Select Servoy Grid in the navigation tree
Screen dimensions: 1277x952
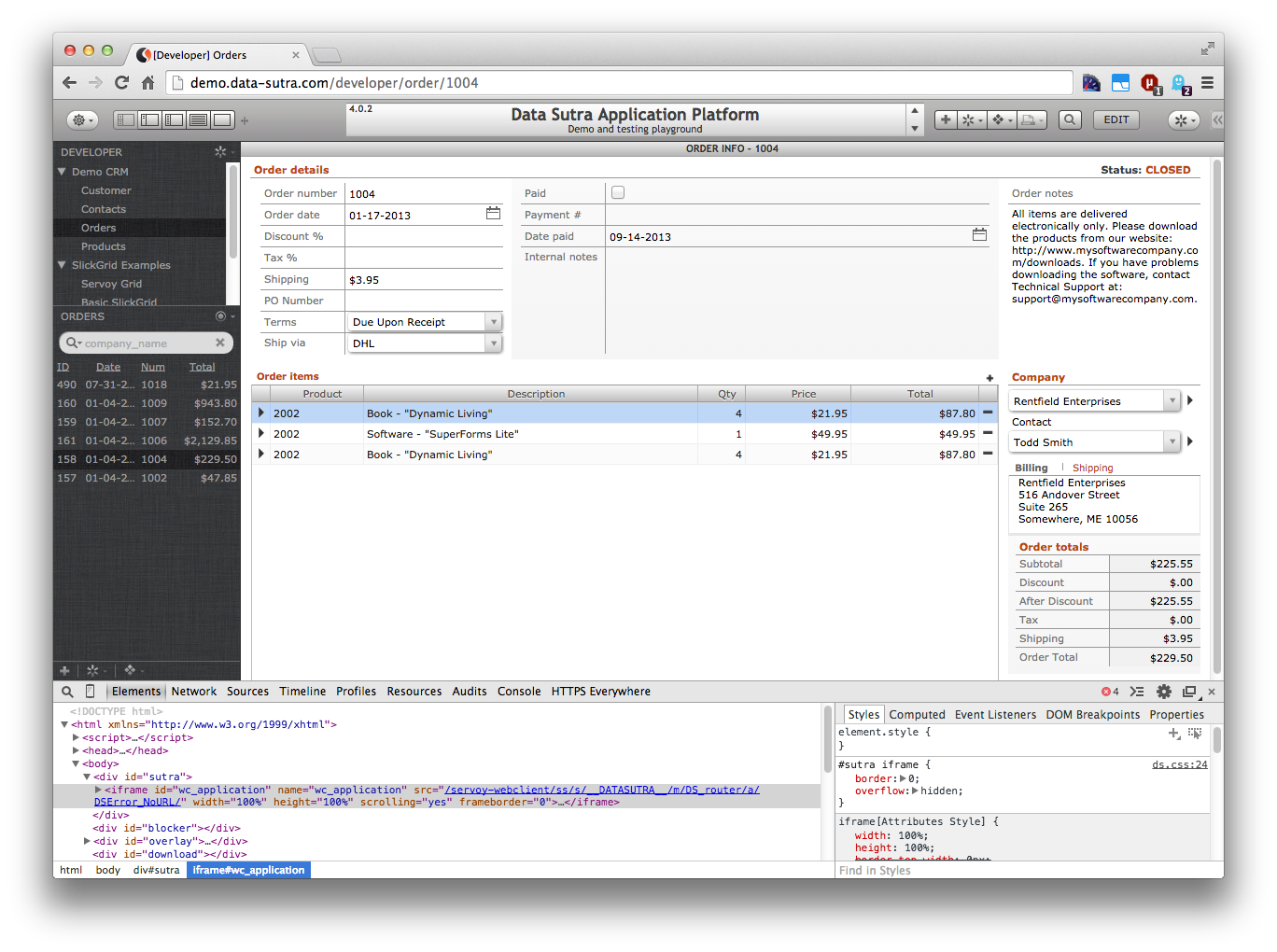[x=112, y=284]
